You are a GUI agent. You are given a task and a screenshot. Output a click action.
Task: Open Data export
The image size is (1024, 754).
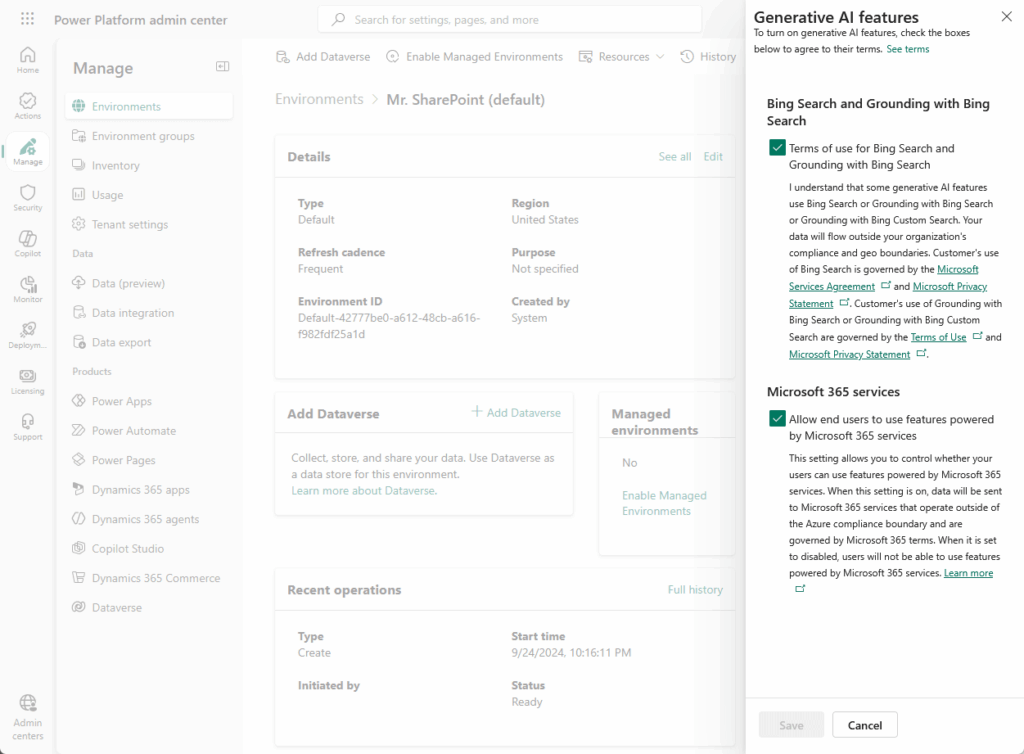(x=149, y=342)
